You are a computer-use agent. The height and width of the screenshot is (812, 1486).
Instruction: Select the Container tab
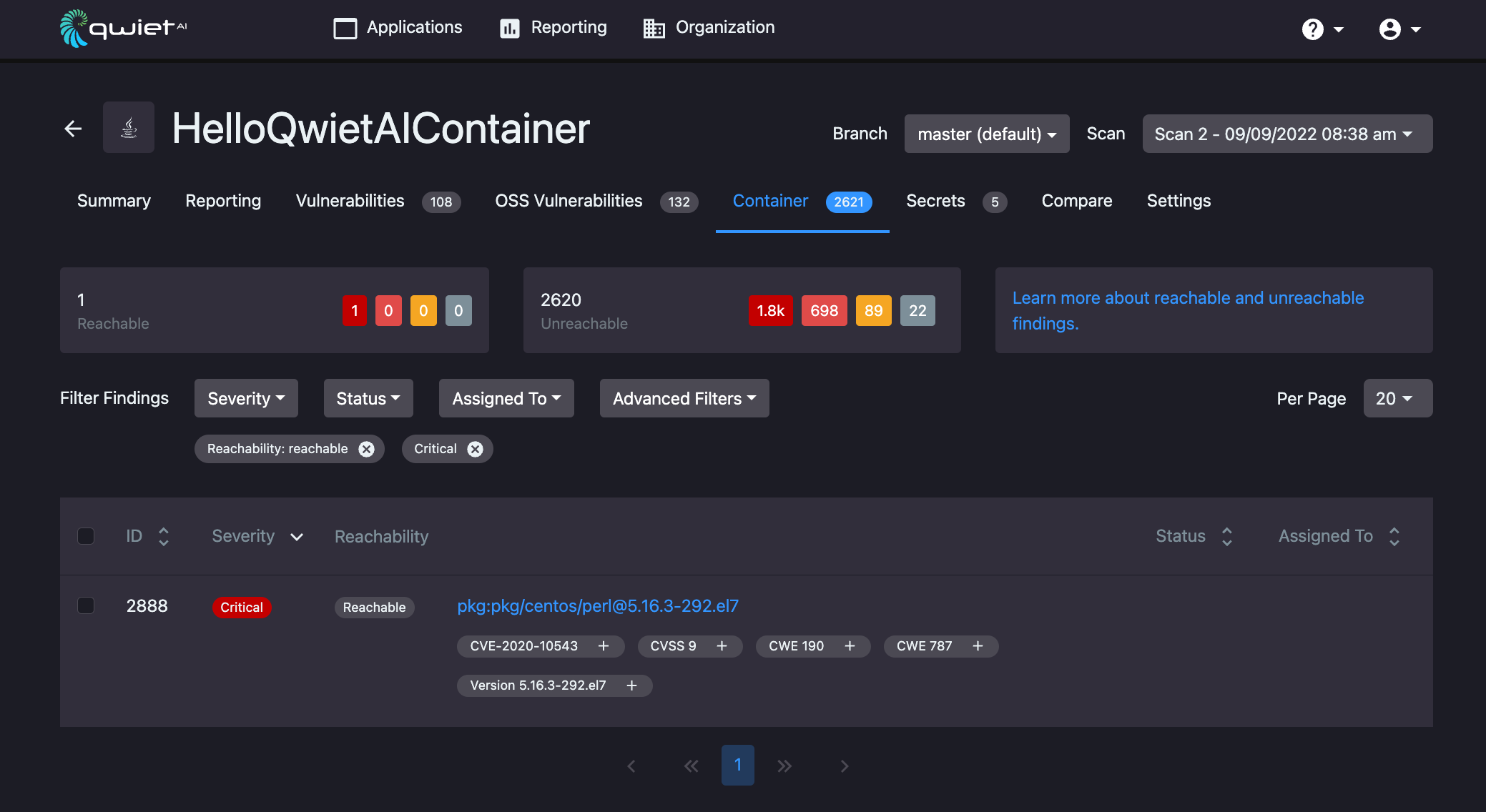[x=802, y=202]
